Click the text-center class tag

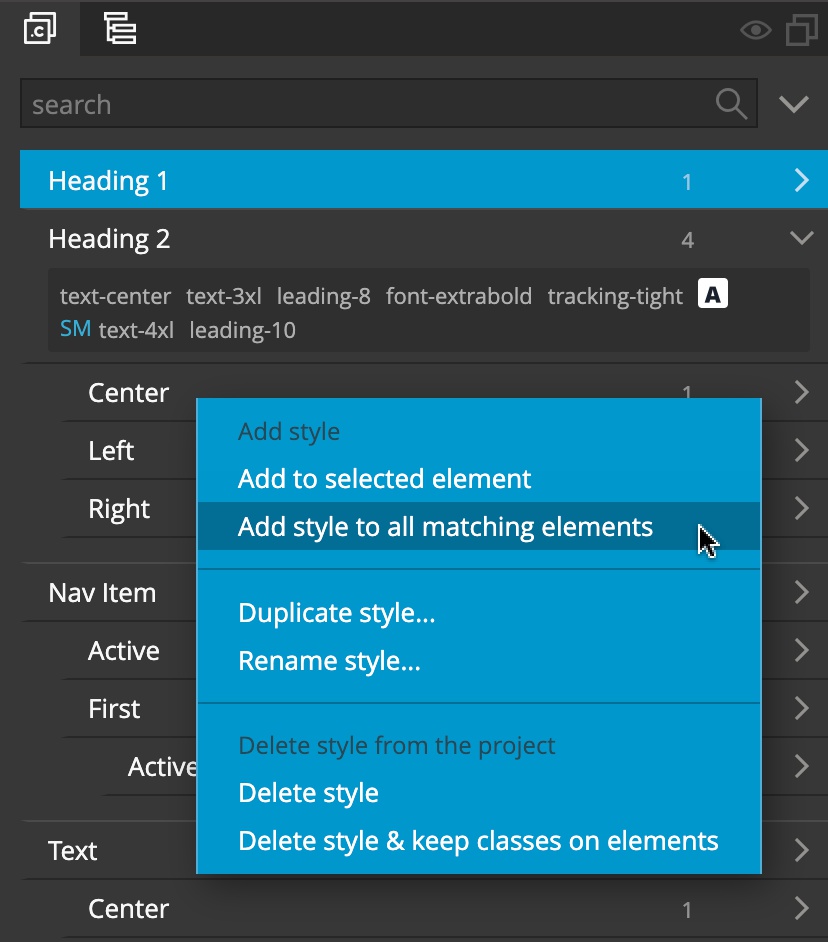click(x=115, y=296)
